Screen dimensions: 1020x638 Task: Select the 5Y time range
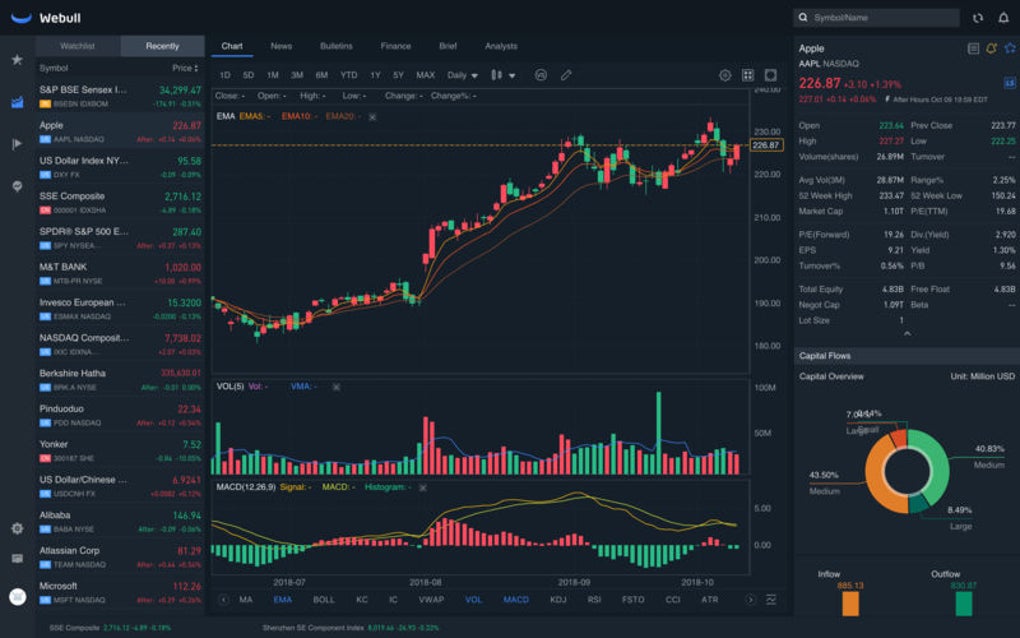[x=398, y=75]
